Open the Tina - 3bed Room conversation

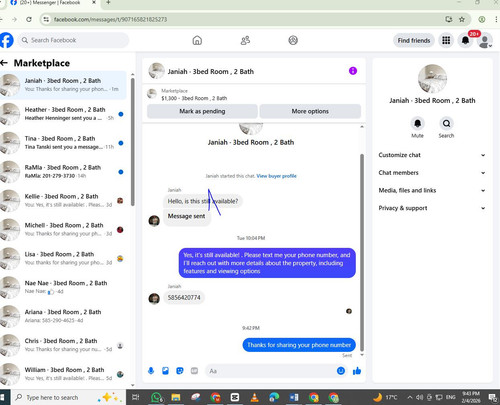[63, 143]
